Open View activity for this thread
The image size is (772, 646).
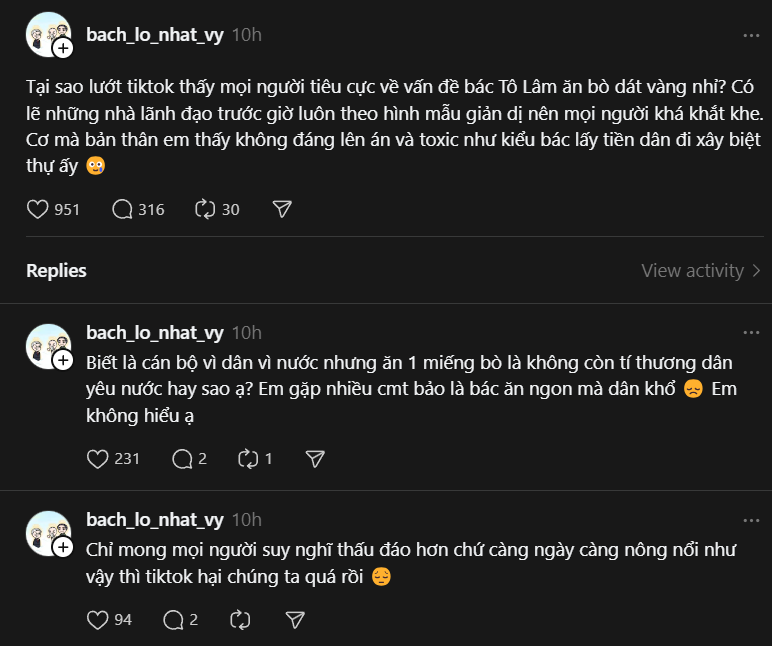tap(700, 270)
